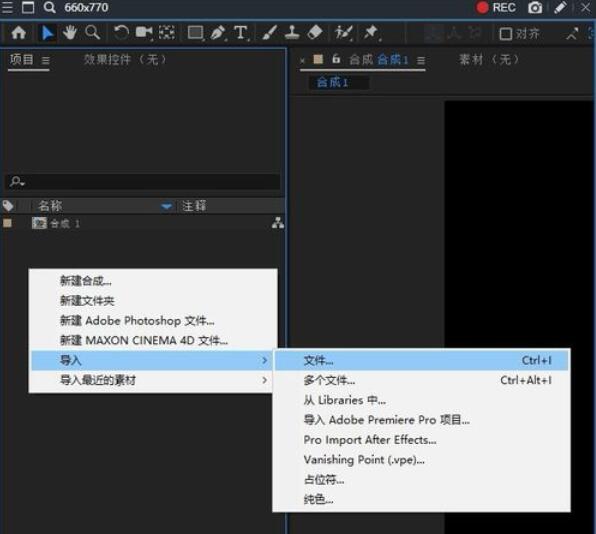Screen dimensions: 596x534
Task: Toggle the composition viewer lock icon
Action: (x=336, y=59)
